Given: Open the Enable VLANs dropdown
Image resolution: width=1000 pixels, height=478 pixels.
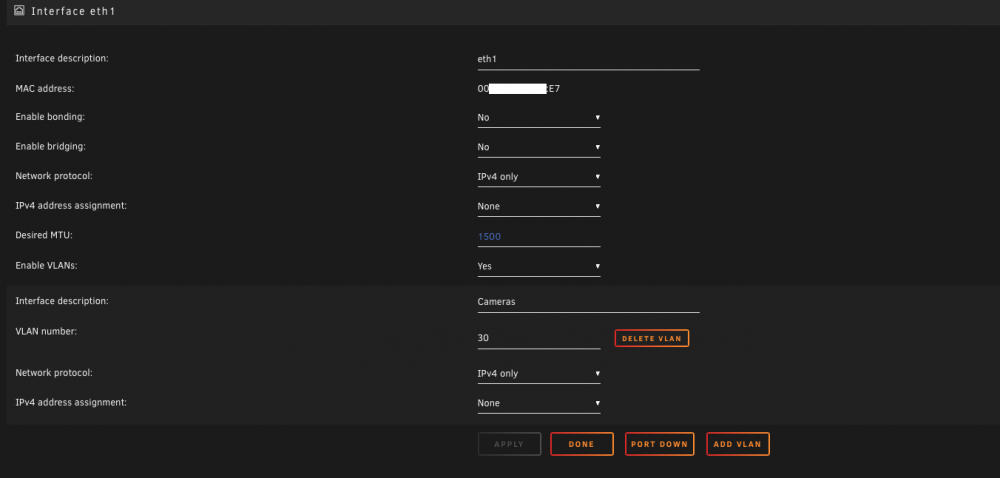Looking at the screenshot, I should 539,266.
